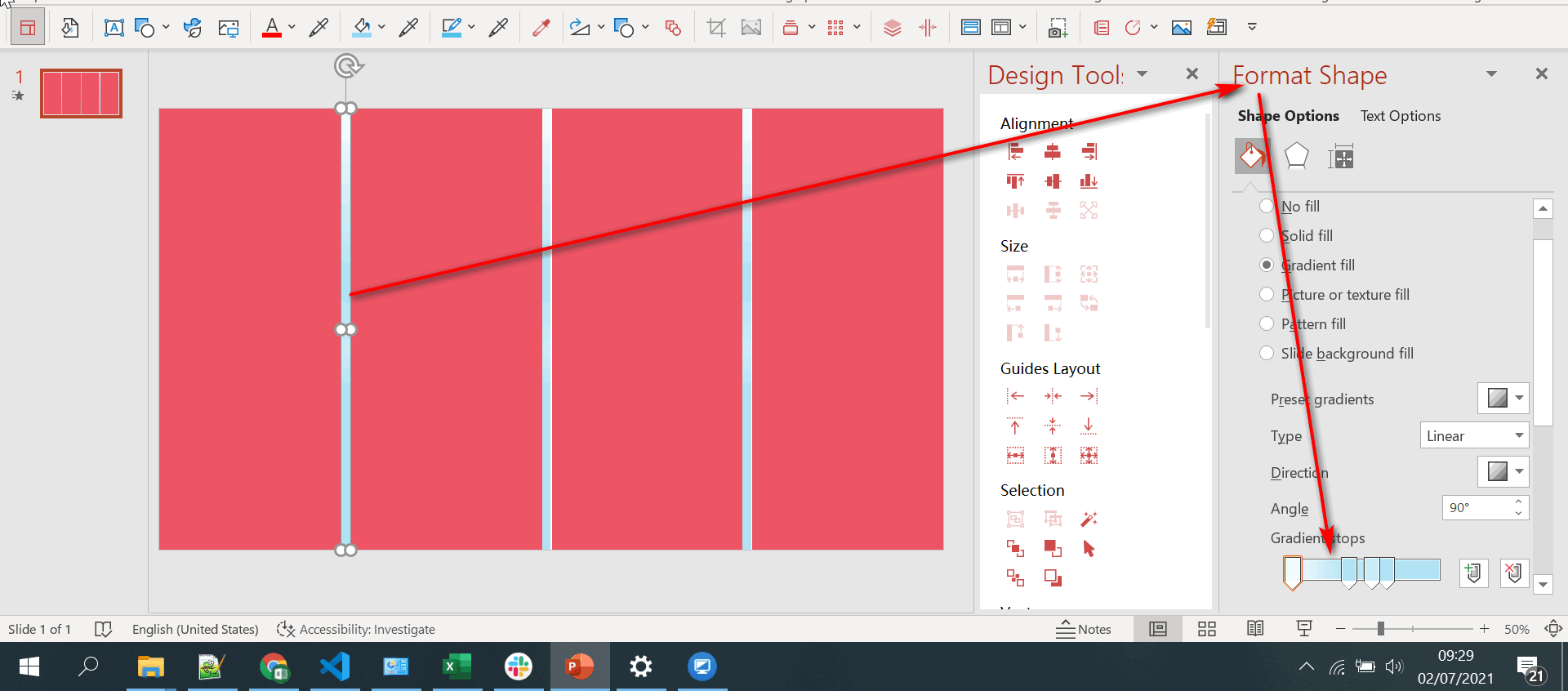Click the Align Right icon under Alignment
Screen dimensions: 1568x691
[1089, 151]
